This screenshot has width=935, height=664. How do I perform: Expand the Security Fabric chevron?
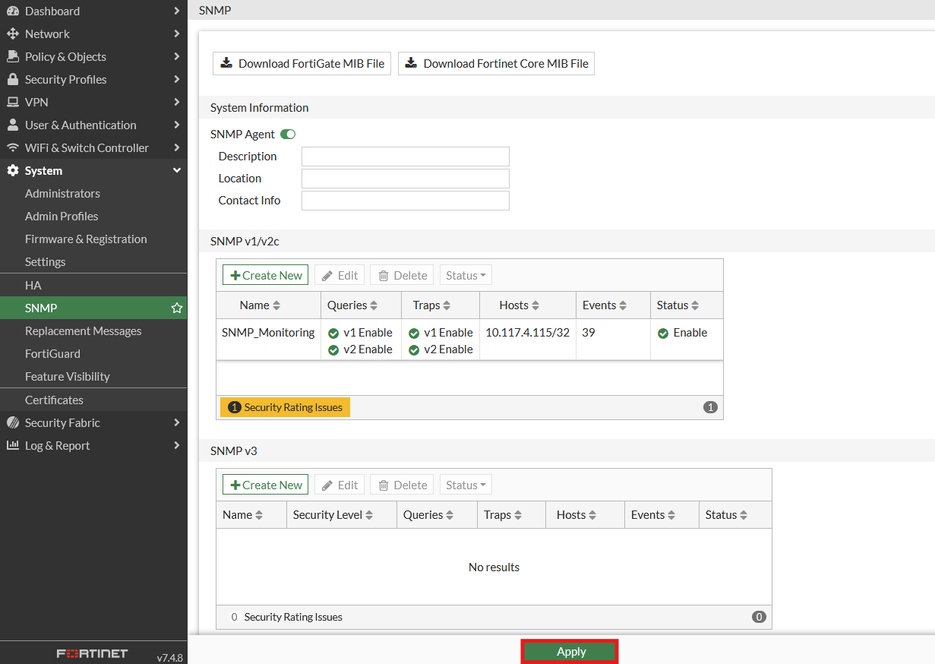coord(177,423)
